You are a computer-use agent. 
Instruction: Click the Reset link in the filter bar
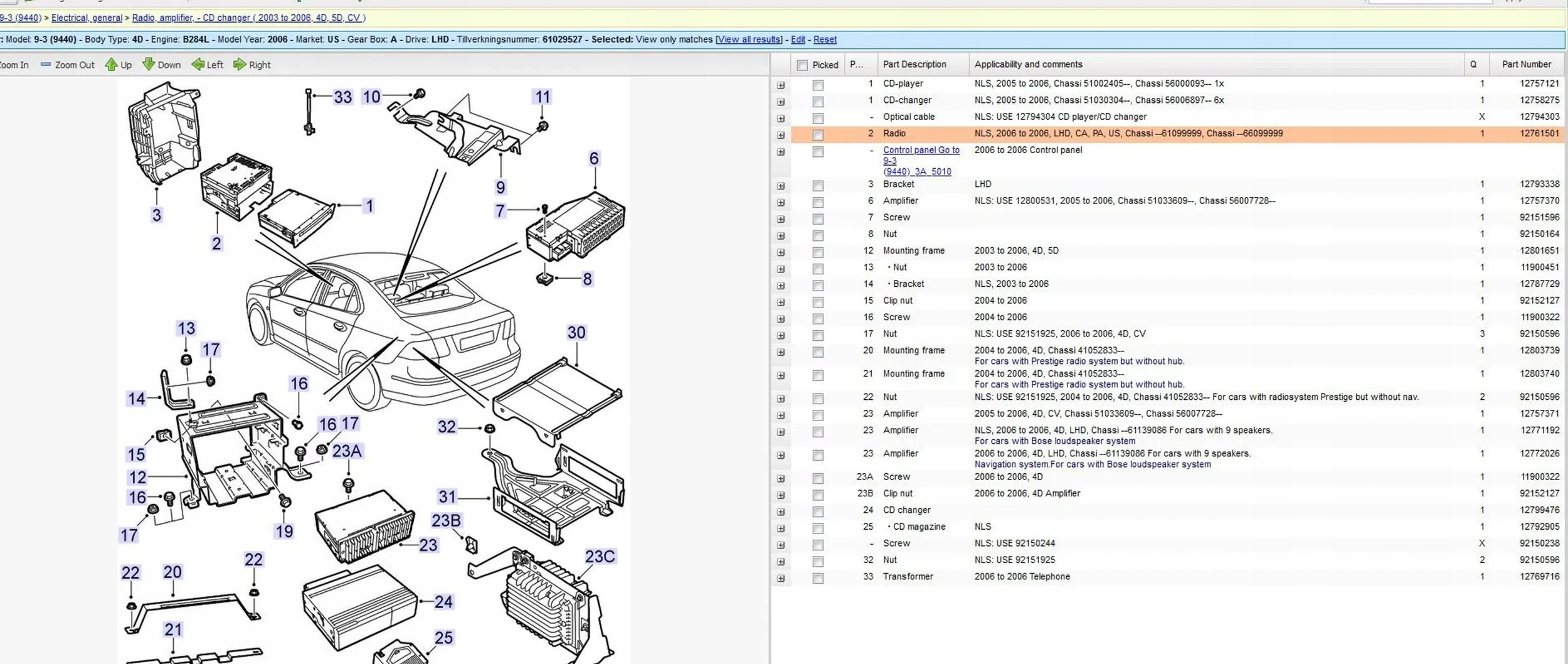tap(825, 40)
